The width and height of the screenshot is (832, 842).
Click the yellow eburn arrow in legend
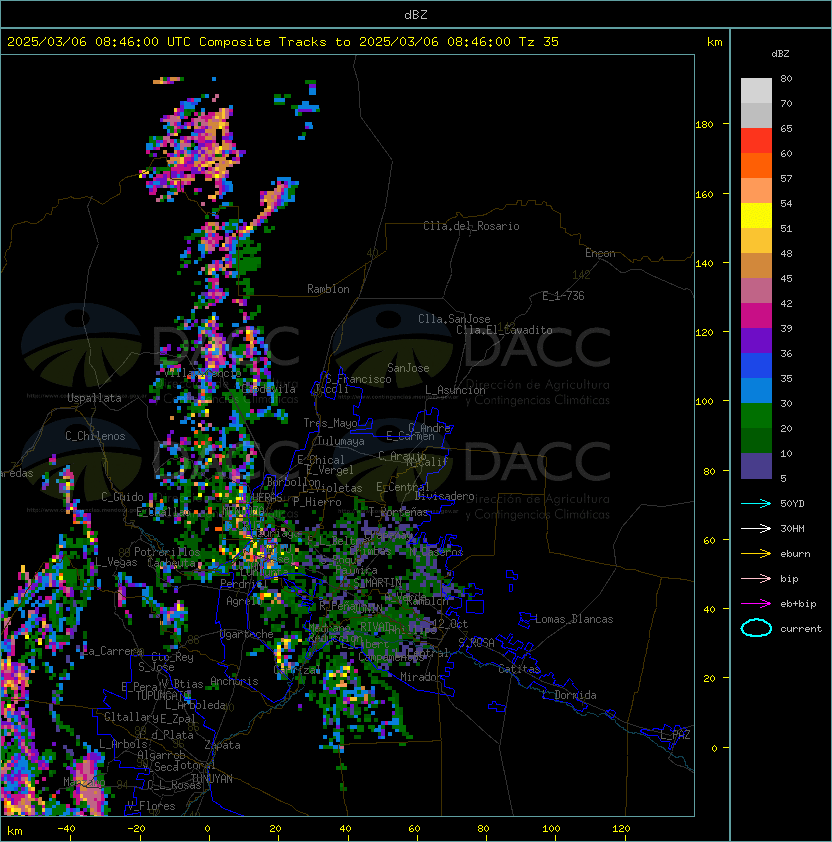tap(756, 554)
